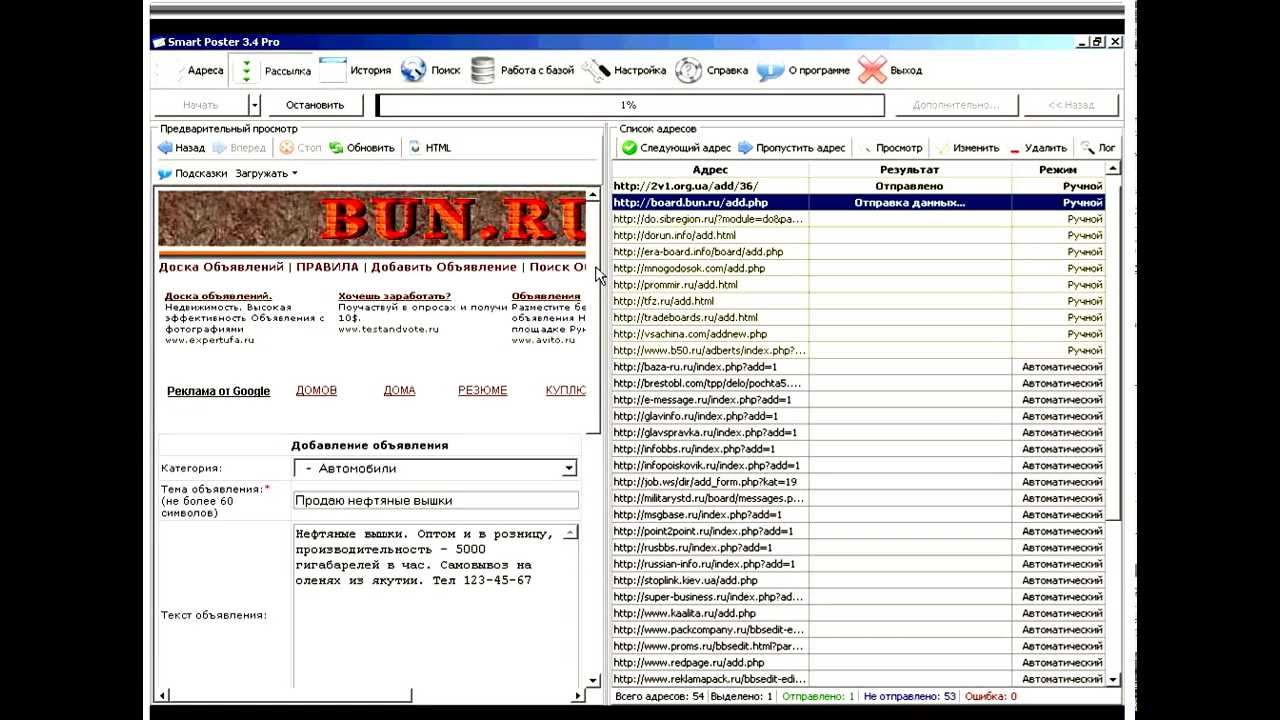The height and width of the screenshot is (720, 1280).
Task: Expand the Категория combo box
Action: pyautogui.click(x=569, y=468)
